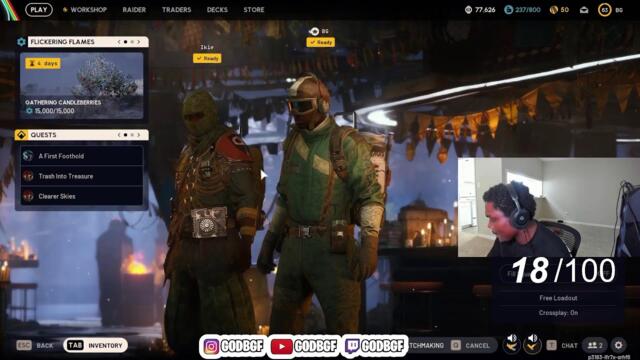The image size is (640, 360).
Task: Go to next Flickering Flames page
Action: click(139, 42)
